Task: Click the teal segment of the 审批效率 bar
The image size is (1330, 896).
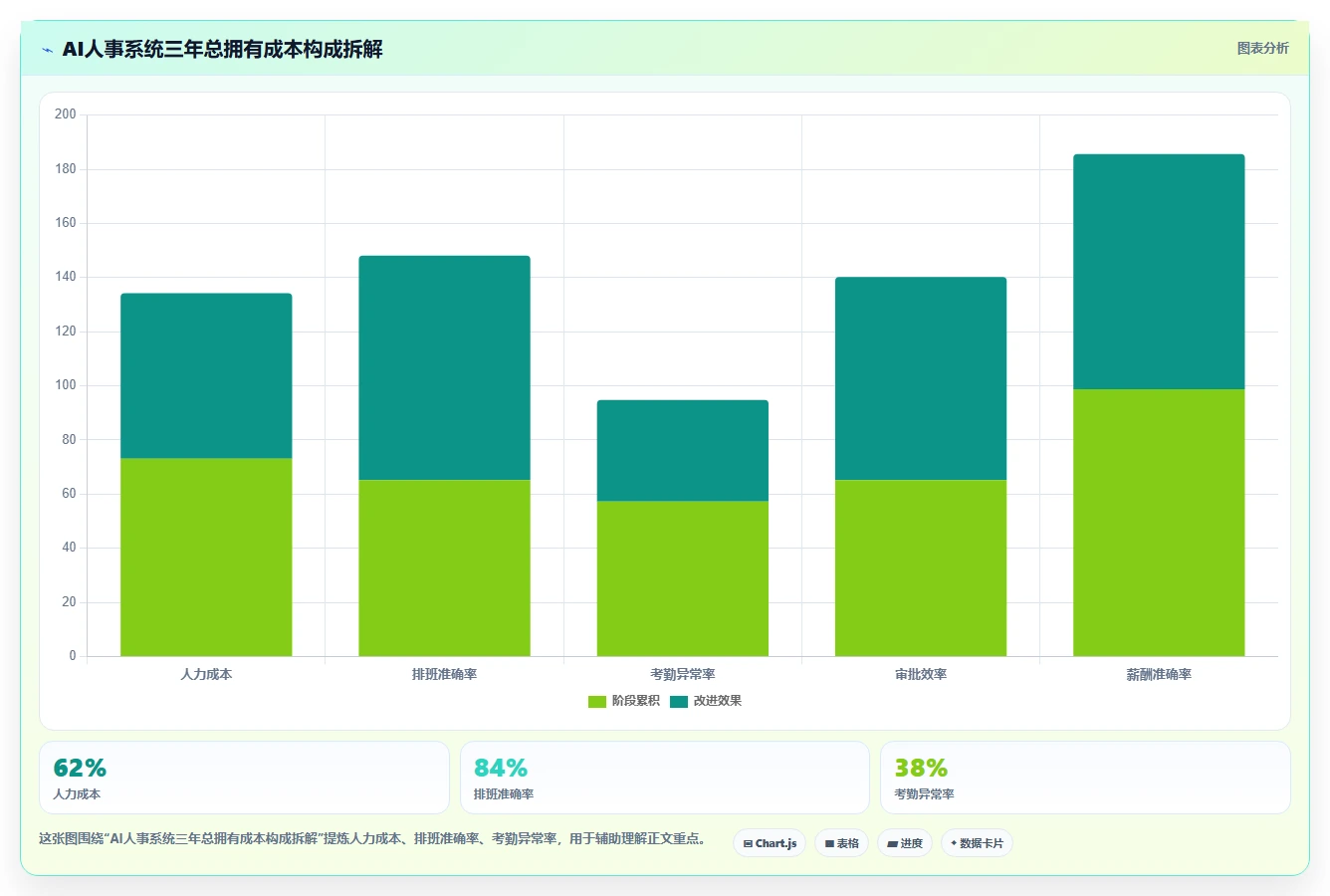Action: [x=921, y=378]
